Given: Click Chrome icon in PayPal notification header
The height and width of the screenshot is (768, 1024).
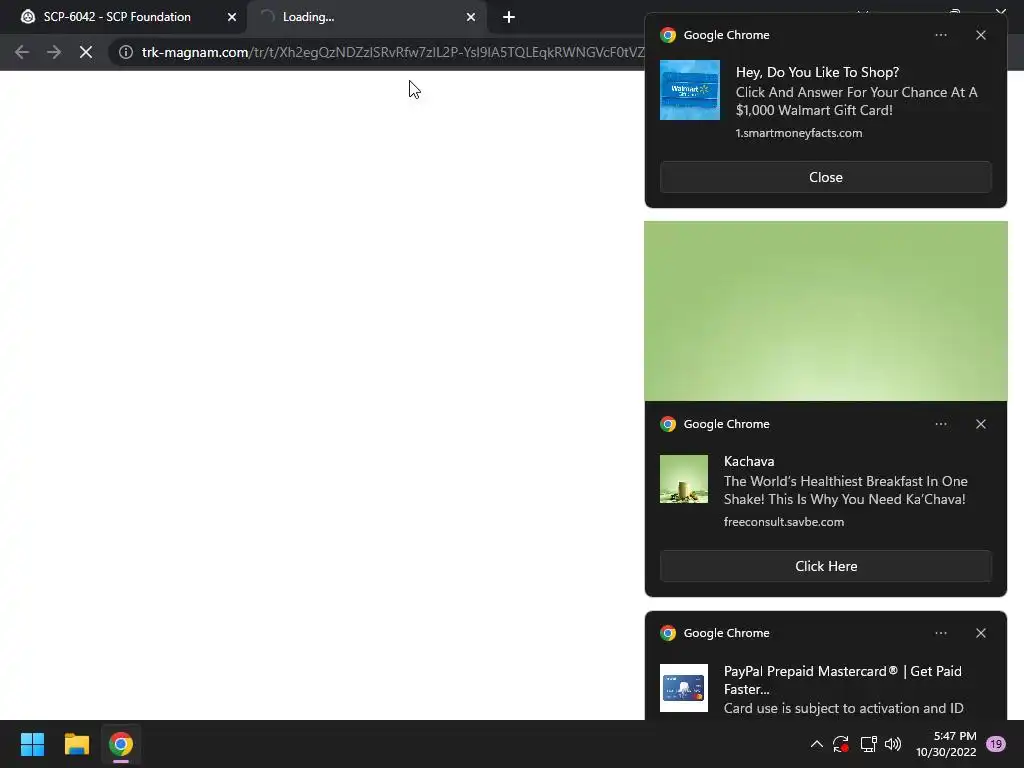Looking at the screenshot, I should tap(668, 633).
